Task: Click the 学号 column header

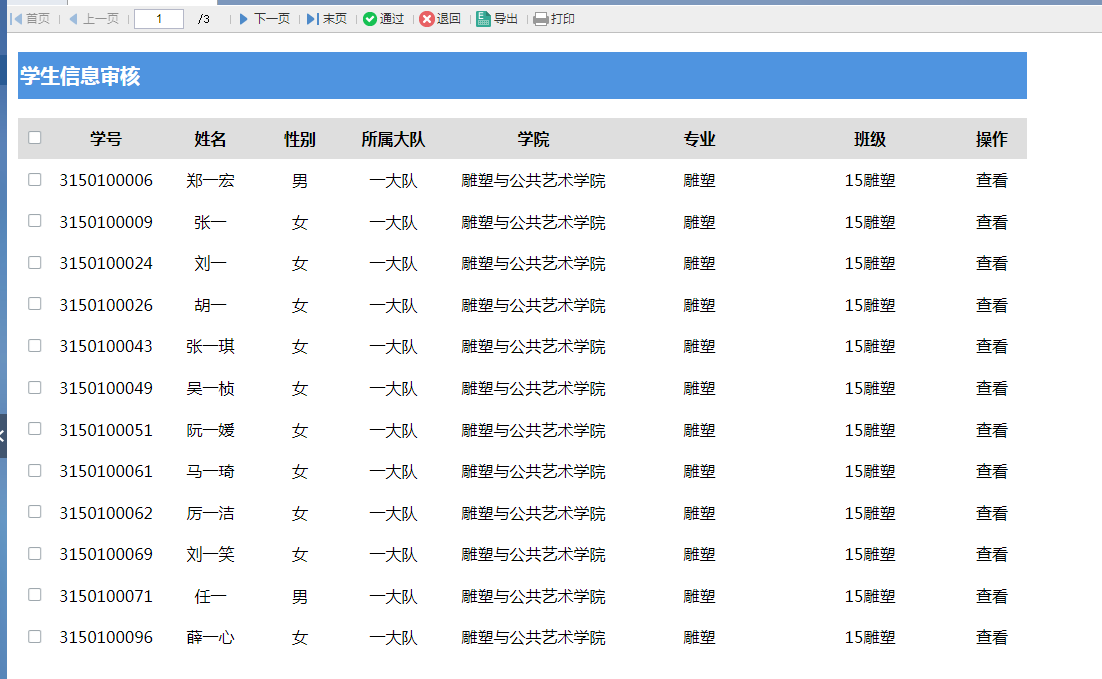Action: [106, 139]
